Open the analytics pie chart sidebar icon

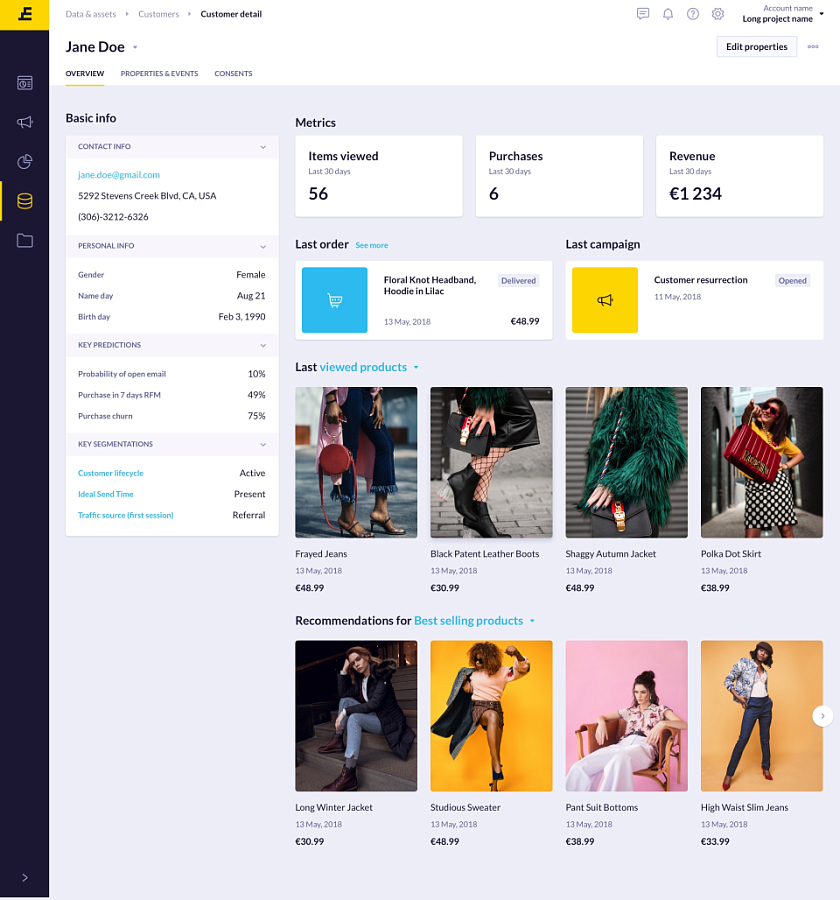pyautogui.click(x=25, y=161)
